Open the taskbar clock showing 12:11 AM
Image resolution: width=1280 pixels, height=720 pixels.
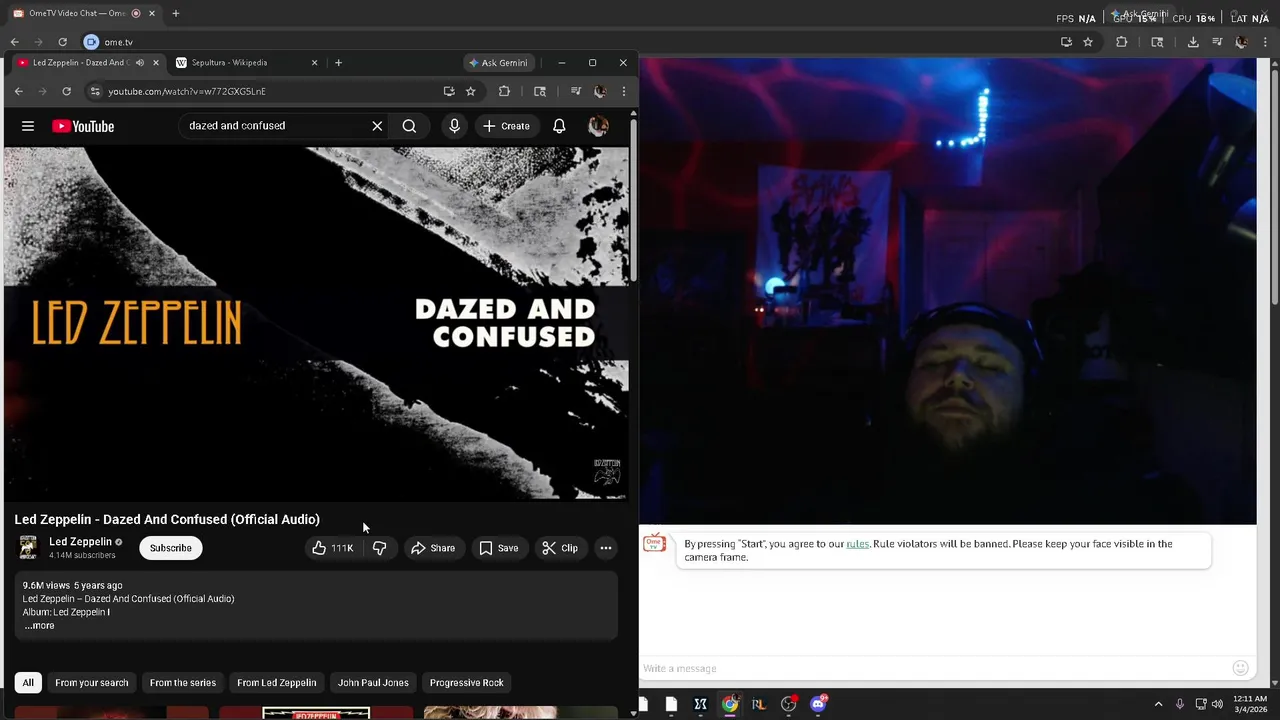pos(1250,704)
